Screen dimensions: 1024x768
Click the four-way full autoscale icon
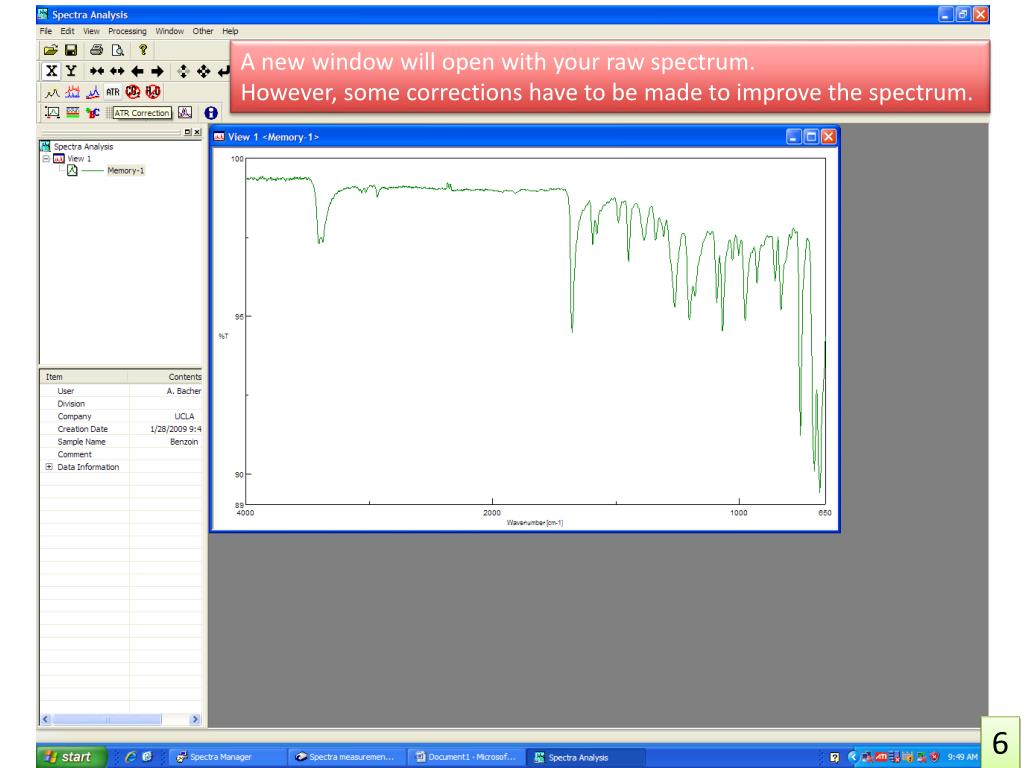(x=204, y=71)
